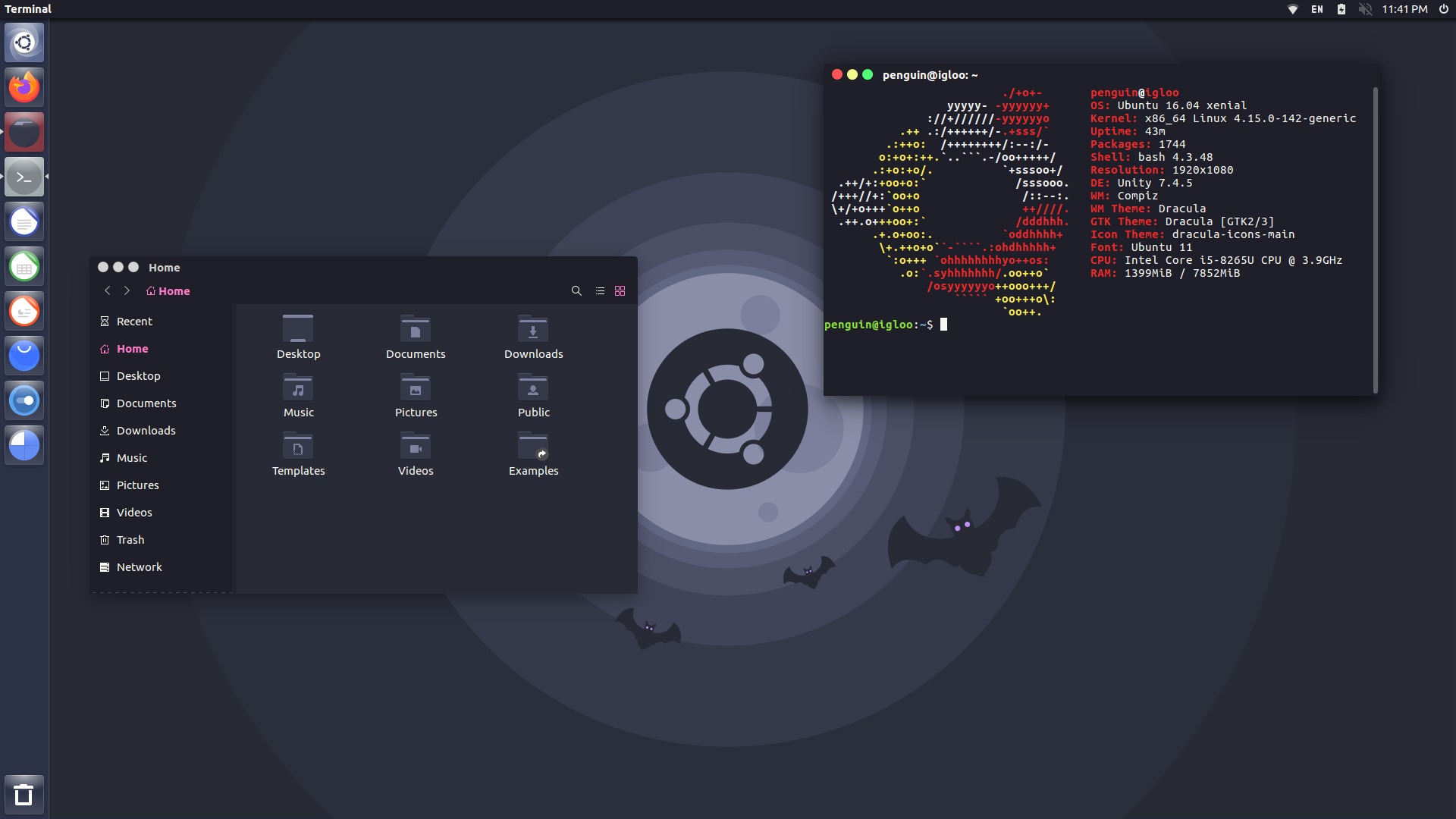The width and height of the screenshot is (1456, 819).
Task: Select the Documents folder icon
Action: (416, 328)
